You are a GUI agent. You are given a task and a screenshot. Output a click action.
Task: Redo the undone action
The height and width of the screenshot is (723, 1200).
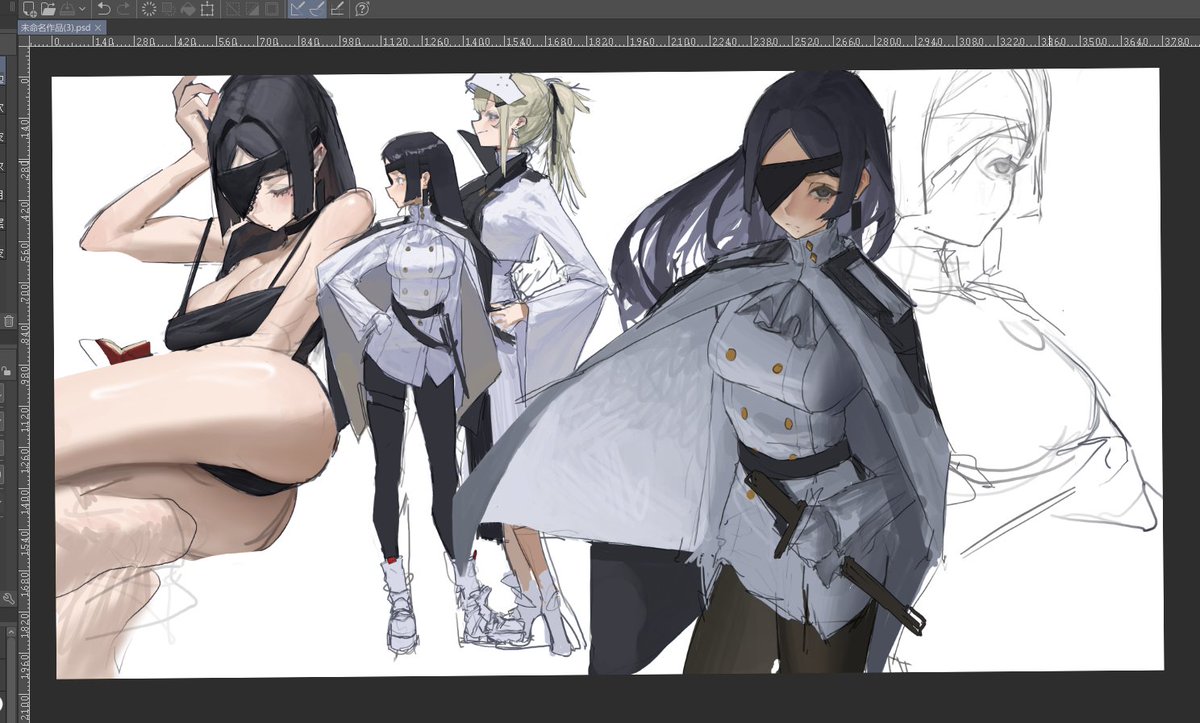point(124,9)
